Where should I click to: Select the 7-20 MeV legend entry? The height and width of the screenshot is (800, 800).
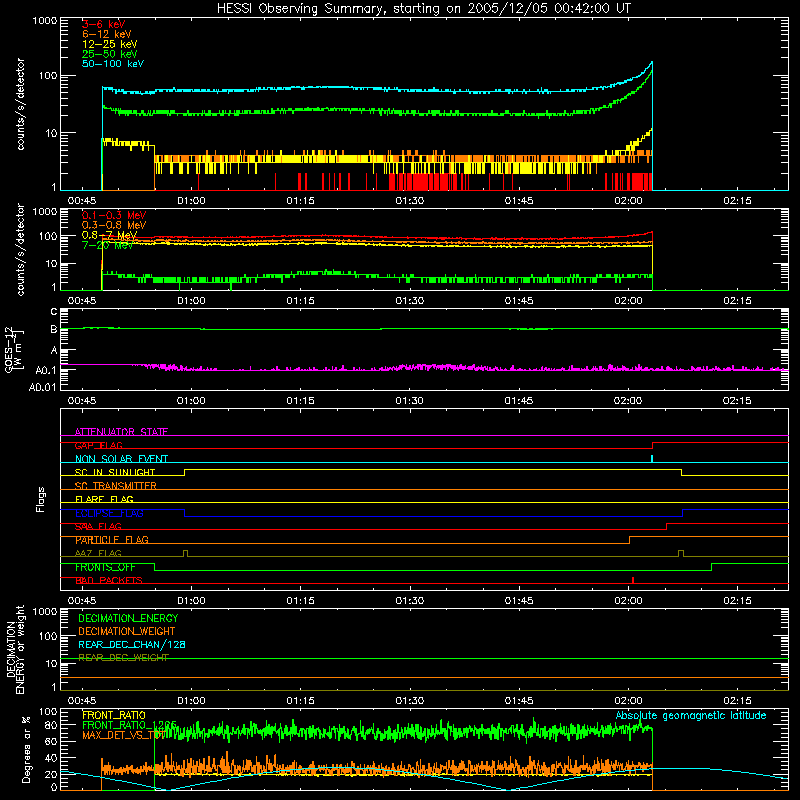coord(108,245)
